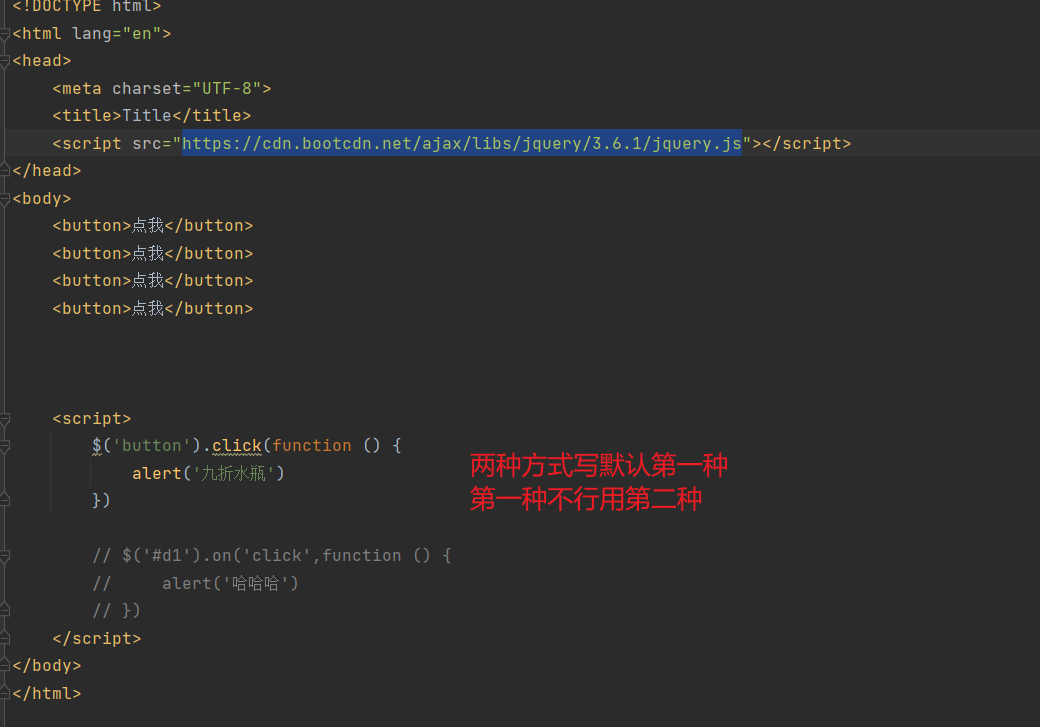Click the inline <script> opening tag text
Image resolution: width=1040 pixels, height=727 pixels.
(x=92, y=419)
